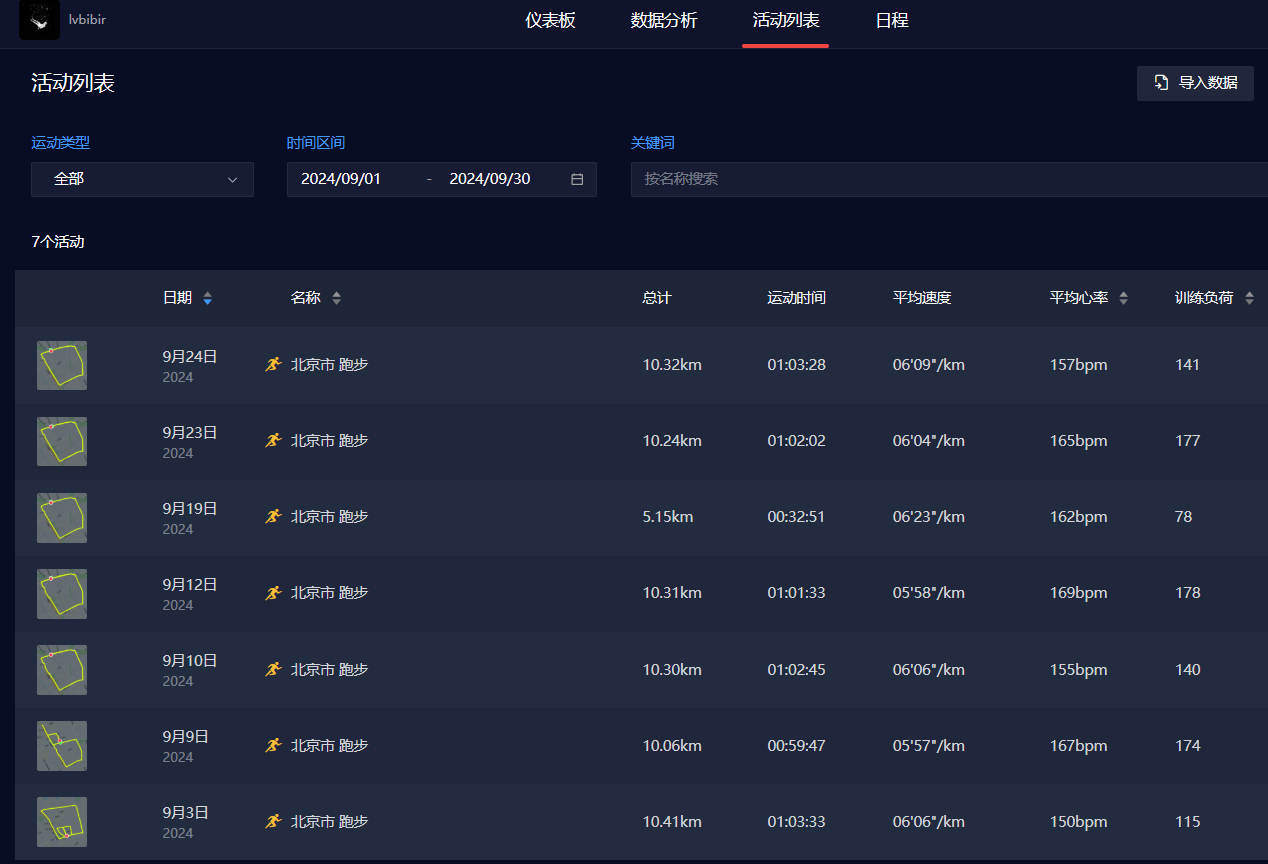
Task: Switch to the 仪表板 tab
Action: (x=550, y=21)
